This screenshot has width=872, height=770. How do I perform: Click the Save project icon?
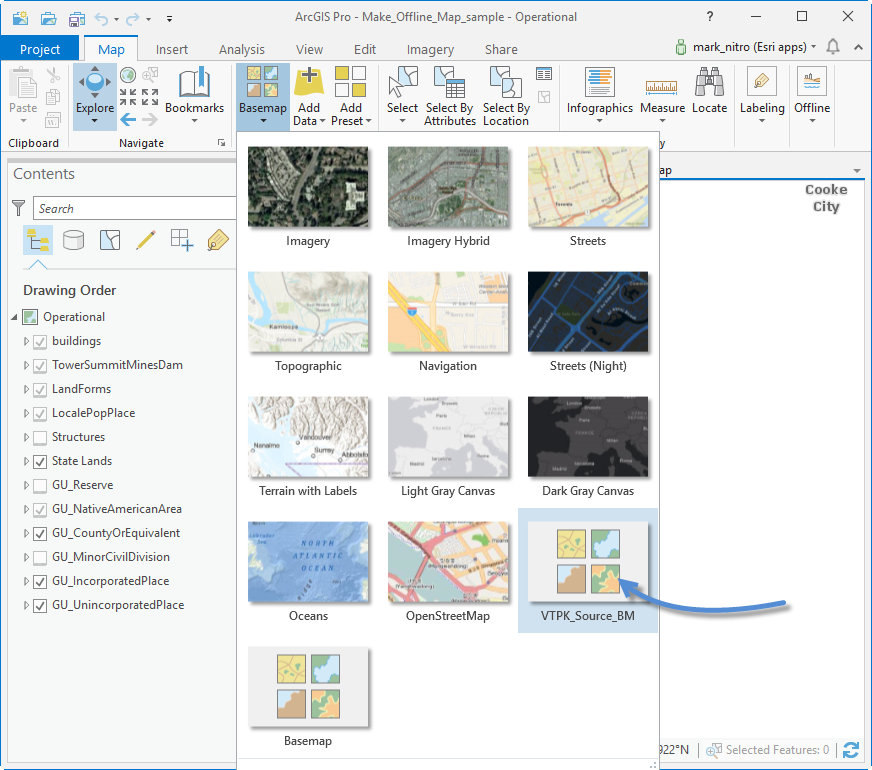pyautogui.click(x=76, y=19)
